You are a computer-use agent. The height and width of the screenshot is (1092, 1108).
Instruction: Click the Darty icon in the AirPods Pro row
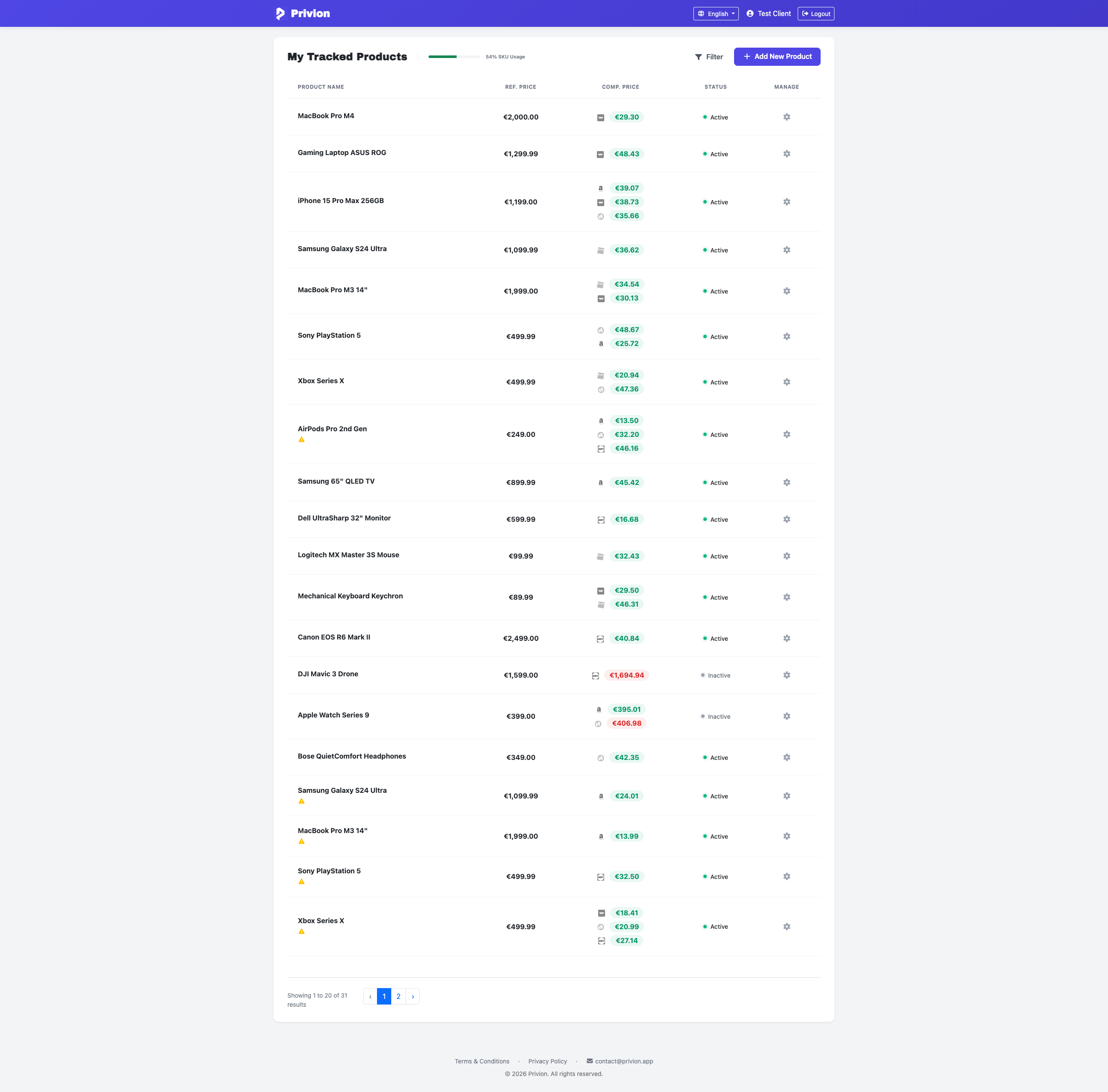pyautogui.click(x=601, y=449)
